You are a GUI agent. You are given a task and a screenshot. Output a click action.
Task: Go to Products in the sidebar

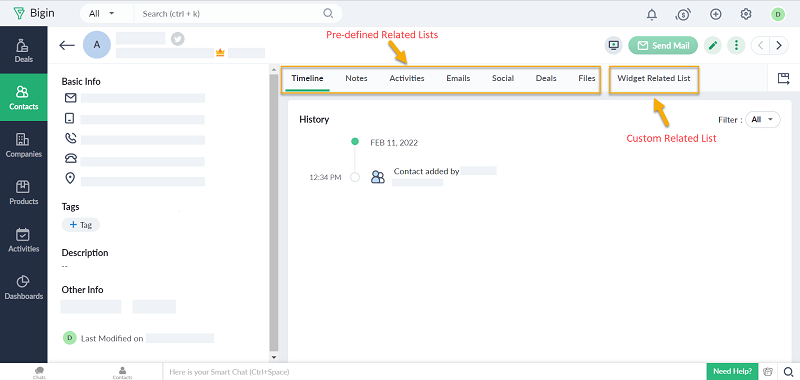pyautogui.click(x=23, y=192)
